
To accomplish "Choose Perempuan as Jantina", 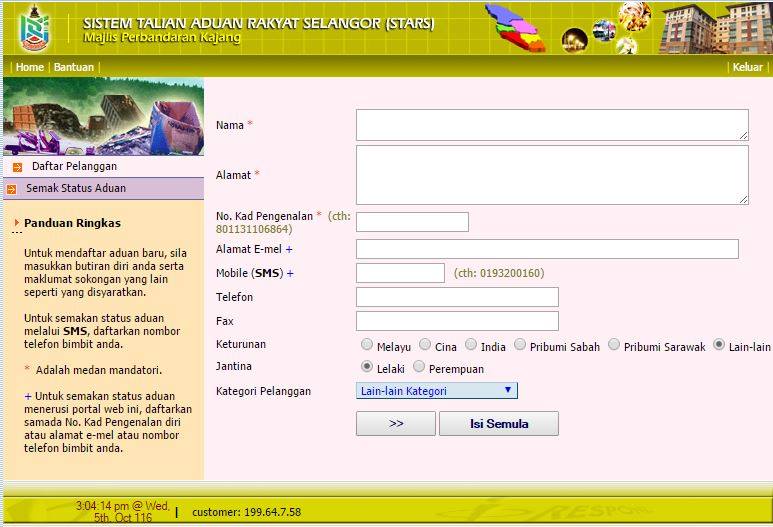I will point(419,366).
